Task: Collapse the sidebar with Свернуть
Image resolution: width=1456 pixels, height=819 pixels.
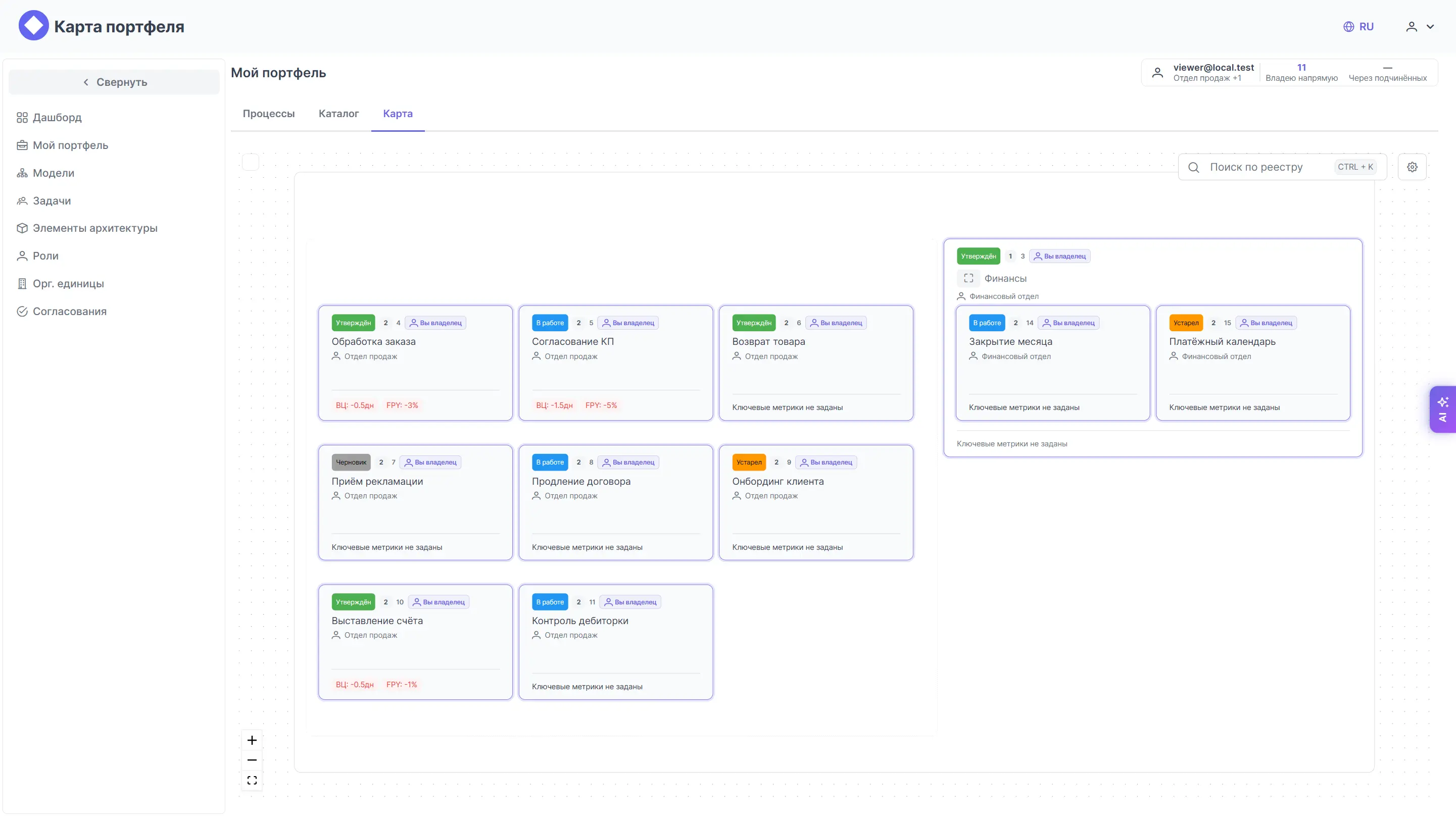Action: tap(114, 82)
